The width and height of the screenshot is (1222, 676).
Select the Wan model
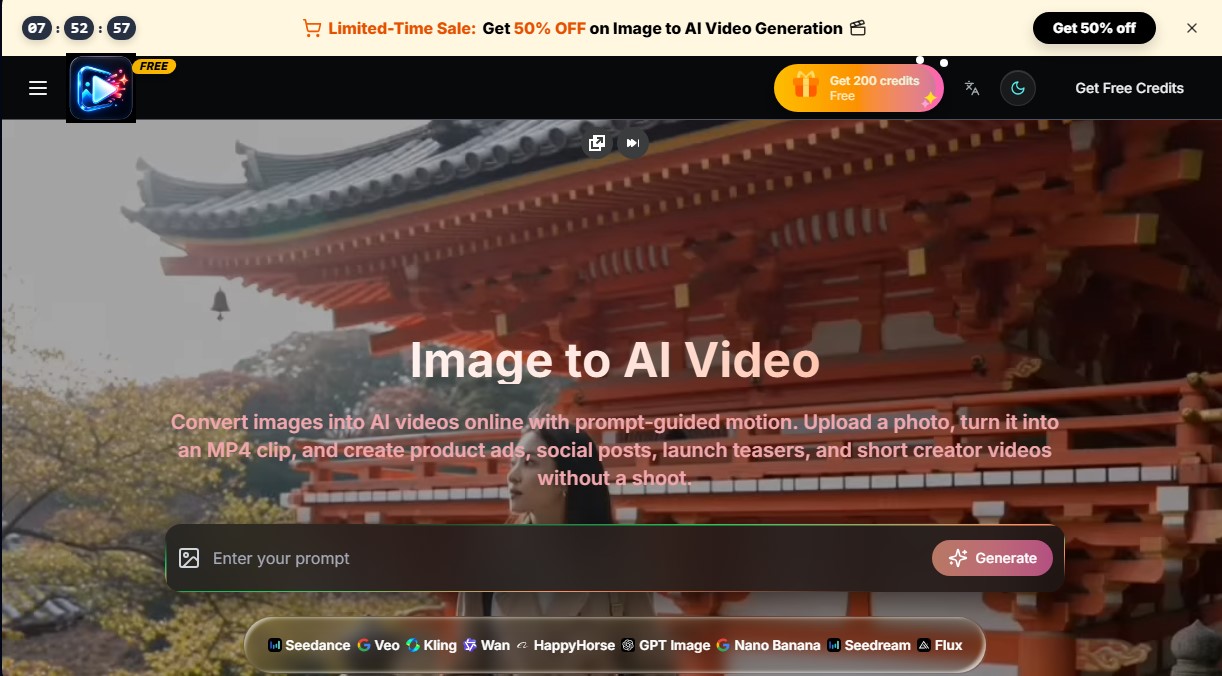point(486,645)
